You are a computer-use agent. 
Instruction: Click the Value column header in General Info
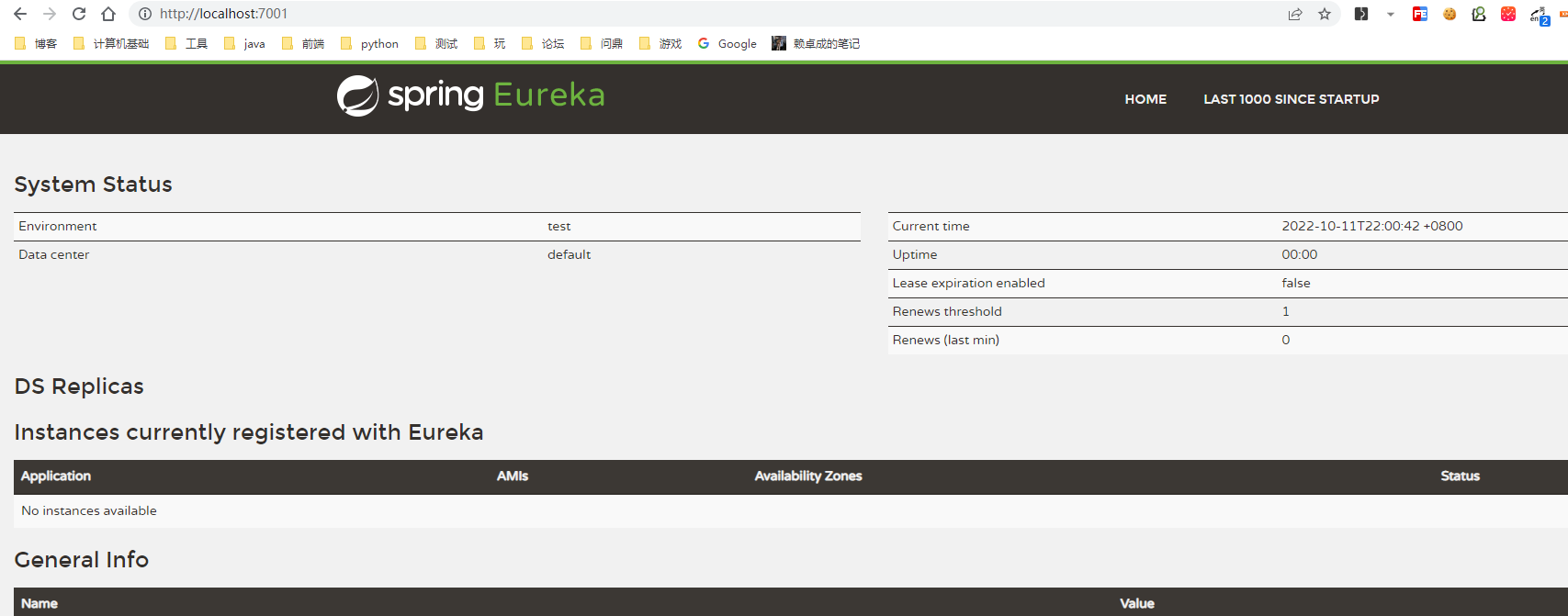pos(1137,603)
